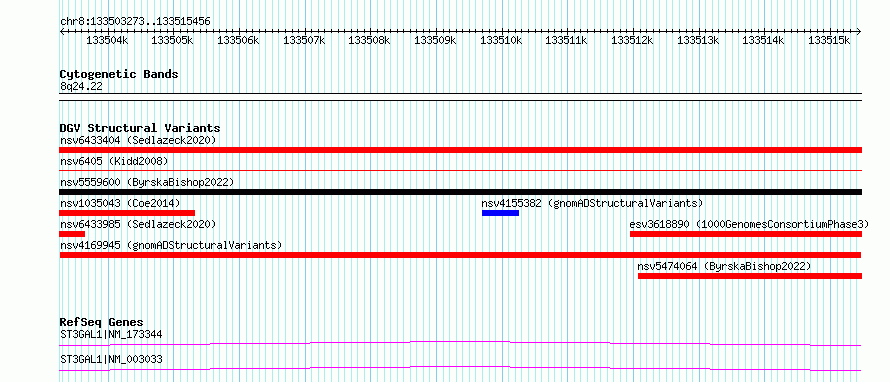The height and width of the screenshot is (382, 890).
Task: Click the 8q24.22 cytogenetic band label
Action: coord(81,87)
